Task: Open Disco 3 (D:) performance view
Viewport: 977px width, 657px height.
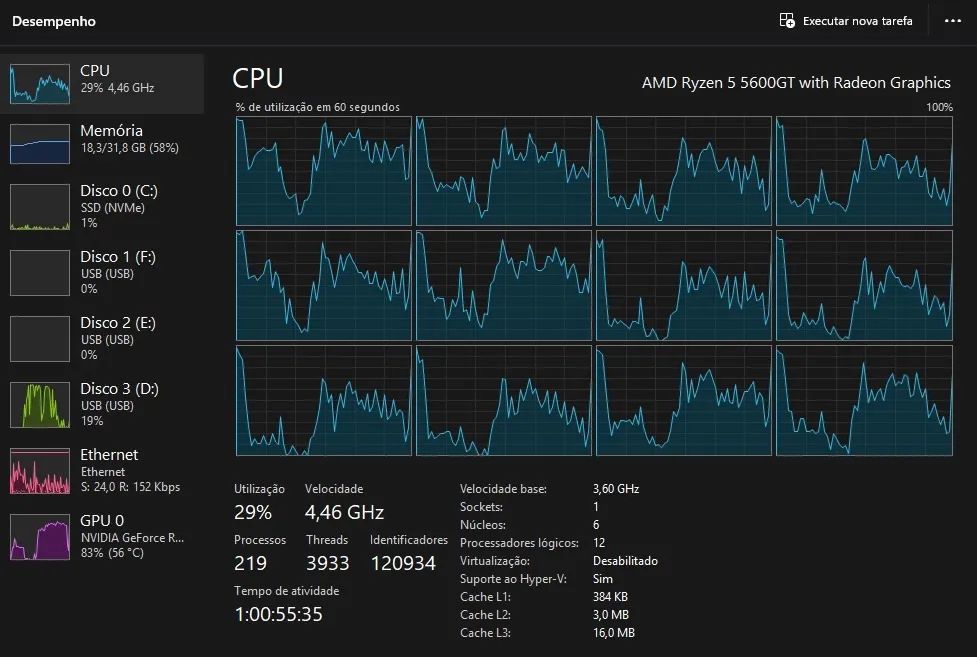Action: (102, 405)
